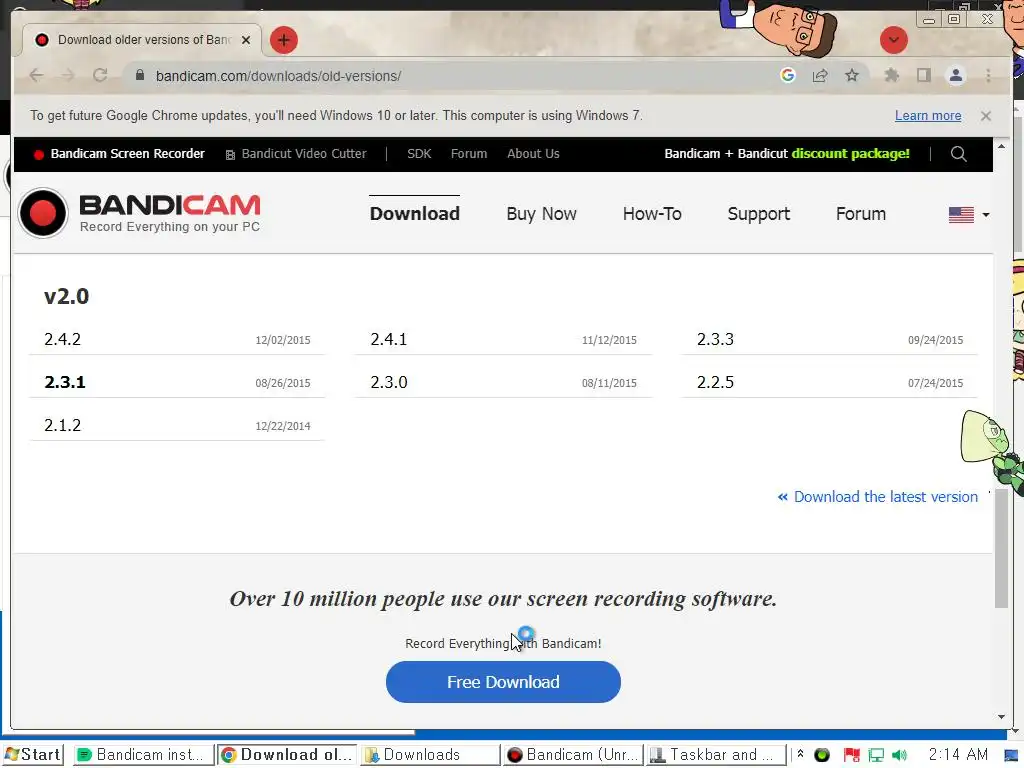Open Chrome profile avatar
1024x768 pixels.
955,76
